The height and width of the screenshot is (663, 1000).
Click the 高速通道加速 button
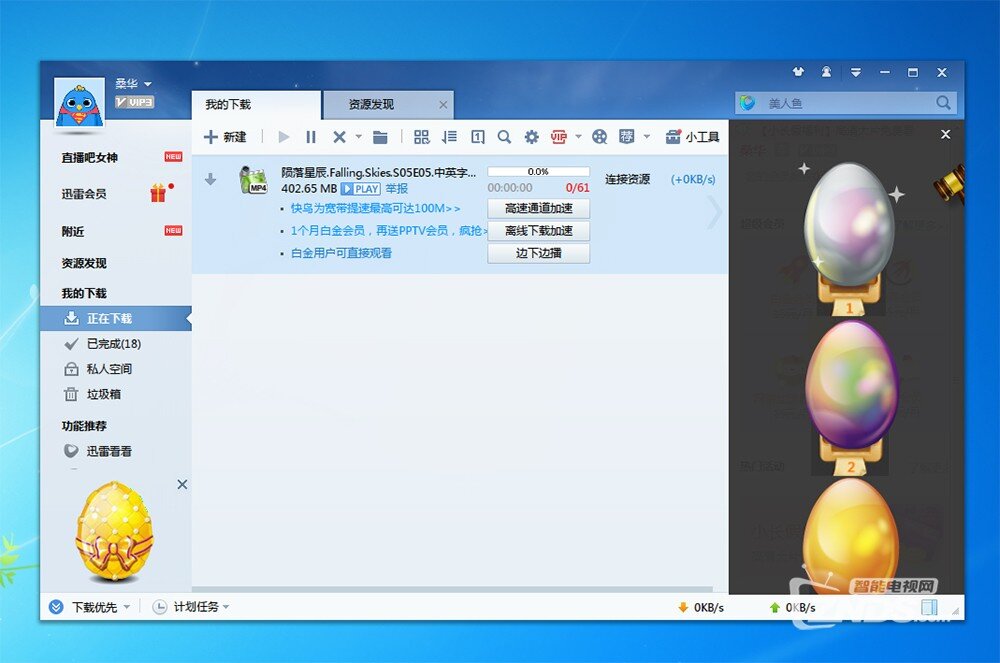(539, 208)
